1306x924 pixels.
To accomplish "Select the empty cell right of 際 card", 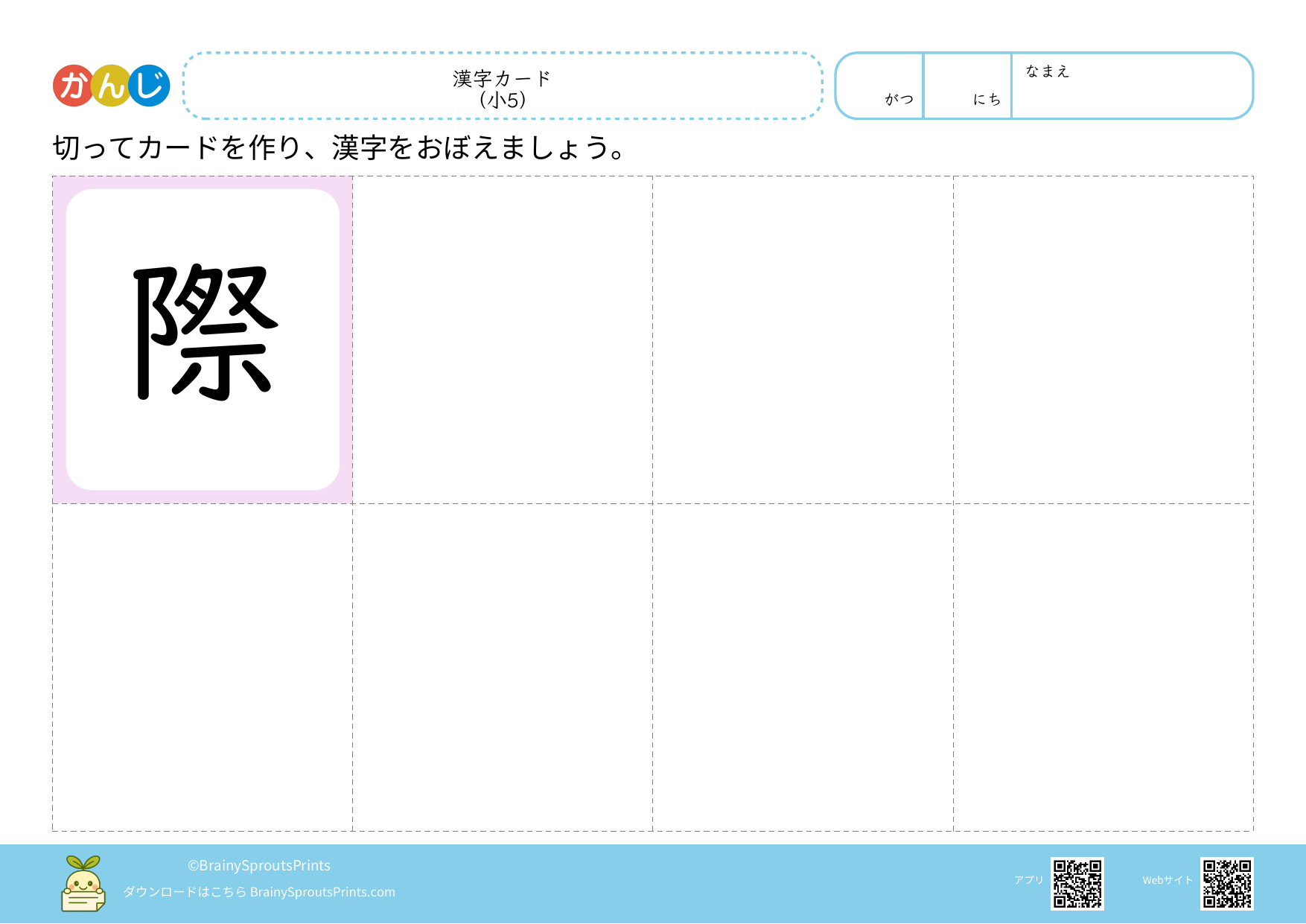I will (503, 340).
